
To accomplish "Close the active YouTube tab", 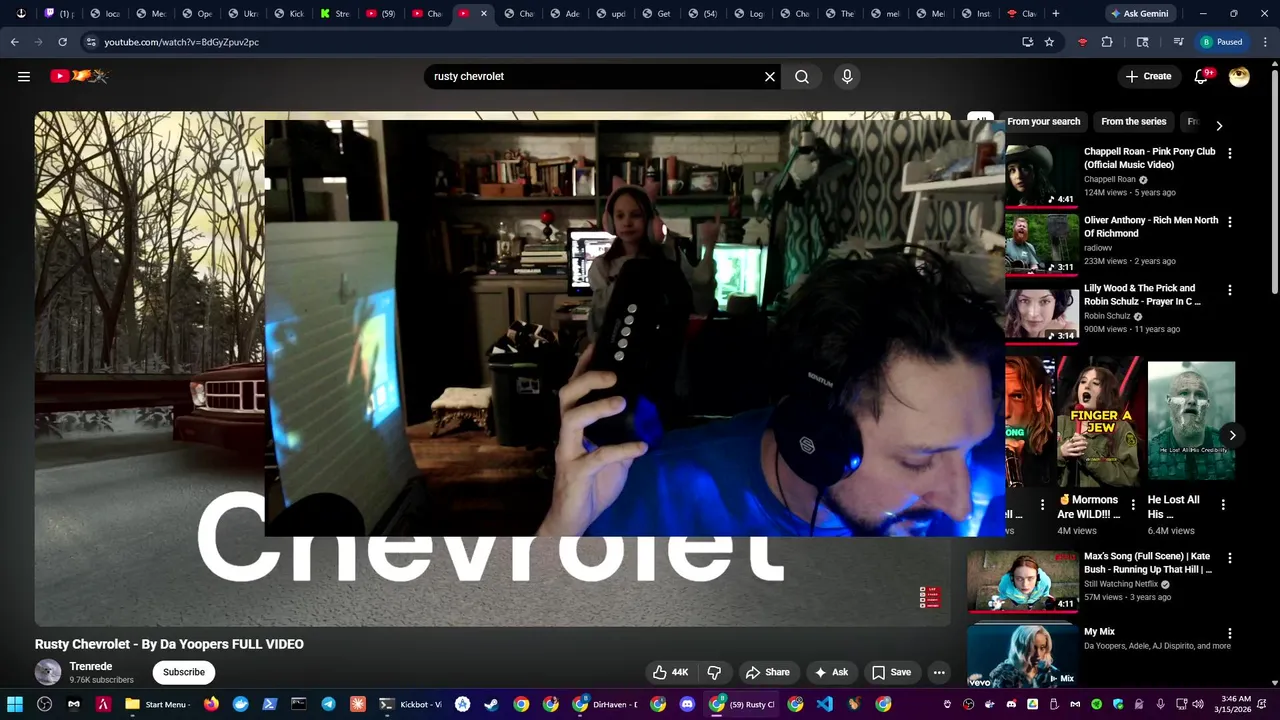I will [x=484, y=13].
